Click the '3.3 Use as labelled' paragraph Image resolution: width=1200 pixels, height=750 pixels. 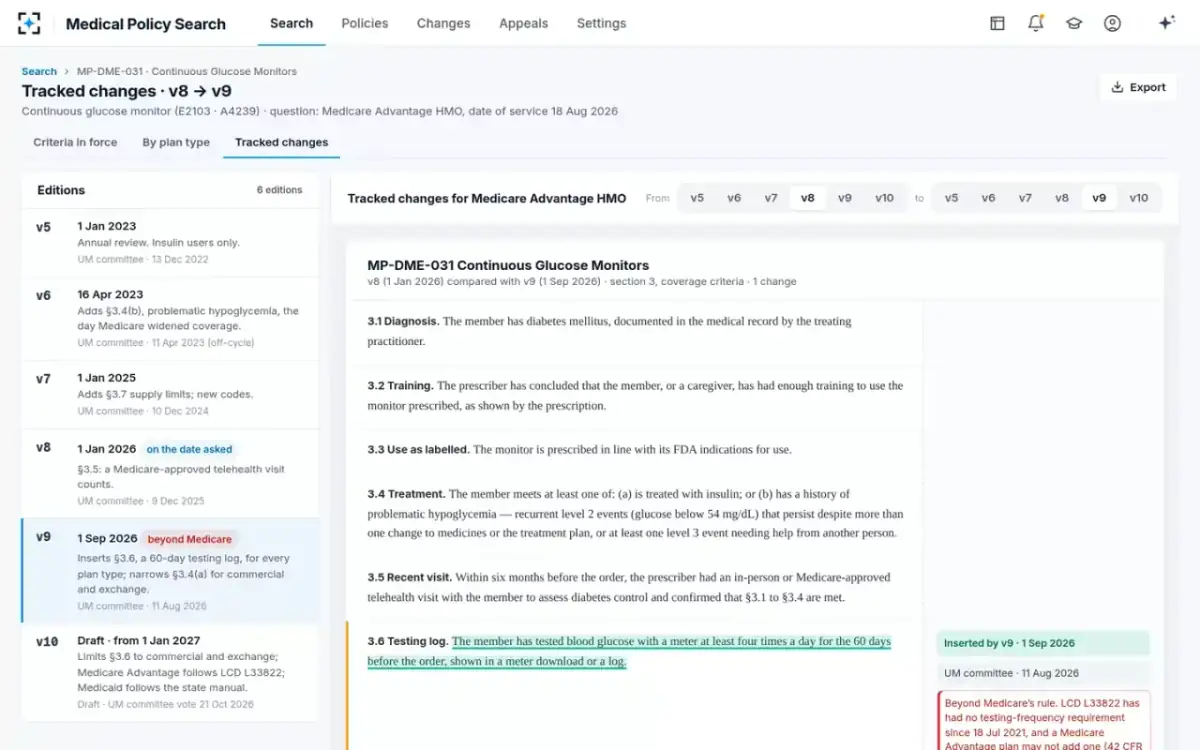[x=579, y=449]
